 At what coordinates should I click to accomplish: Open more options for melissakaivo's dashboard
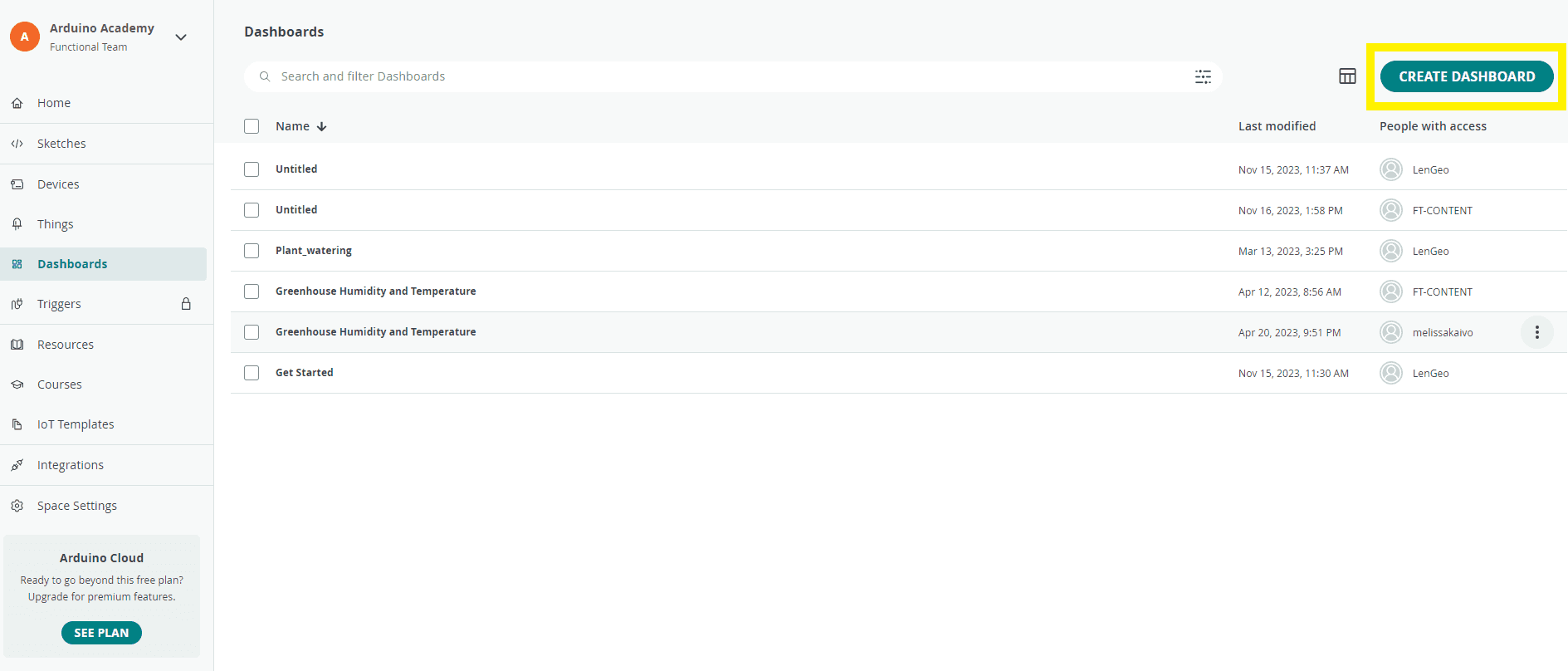(x=1536, y=332)
